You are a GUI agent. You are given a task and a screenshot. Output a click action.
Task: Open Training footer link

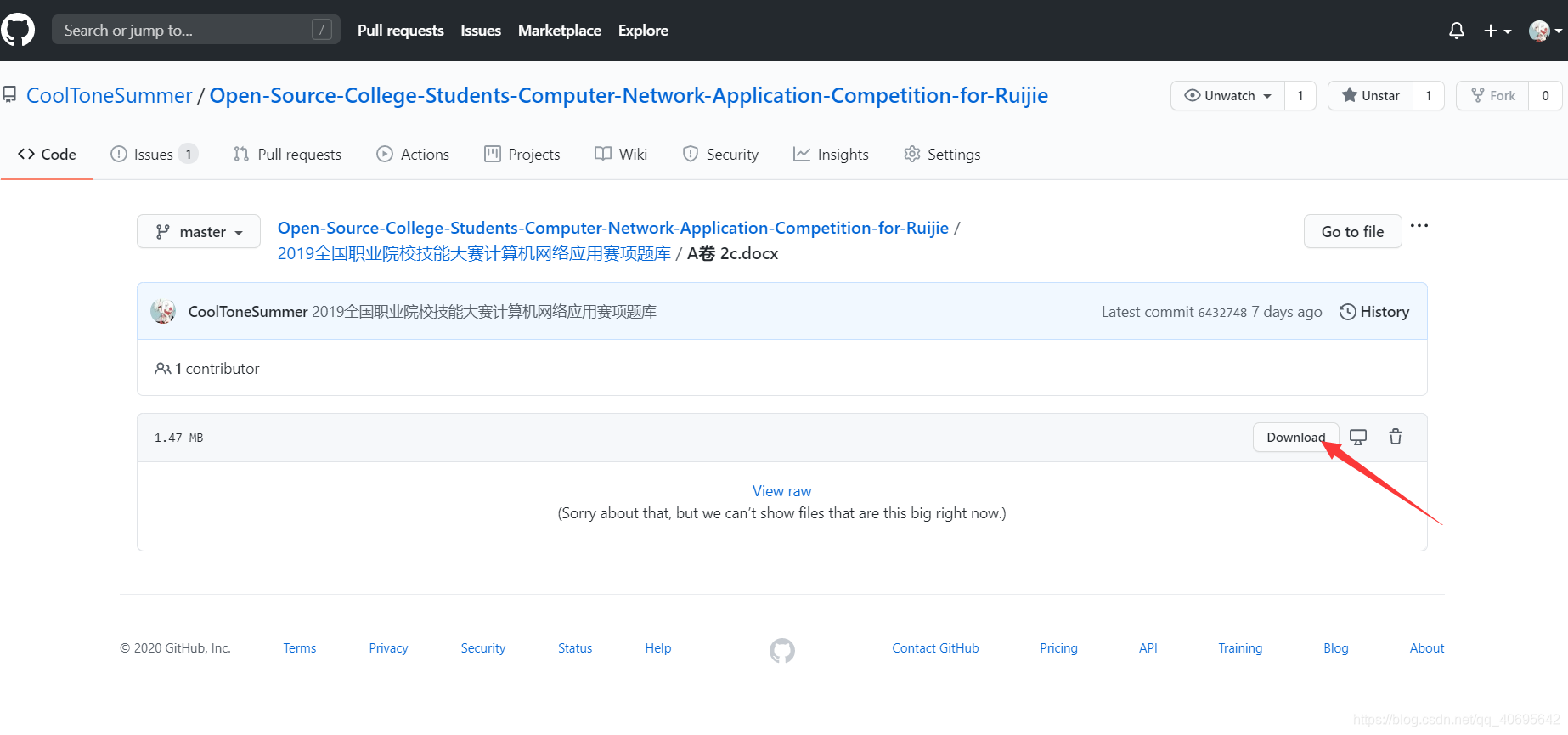[x=1240, y=648]
